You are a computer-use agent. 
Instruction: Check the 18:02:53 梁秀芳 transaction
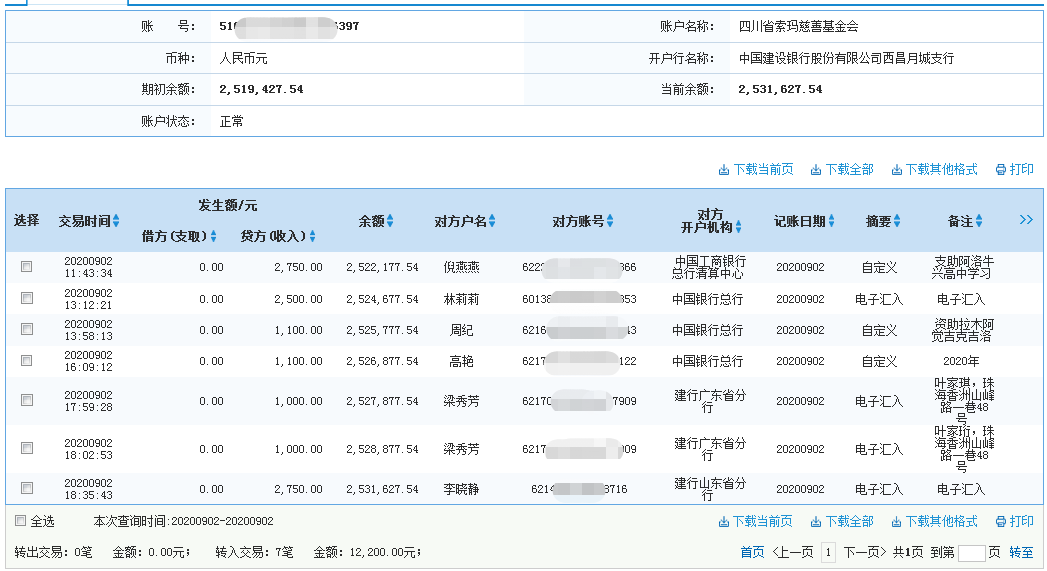coord(27,448)
